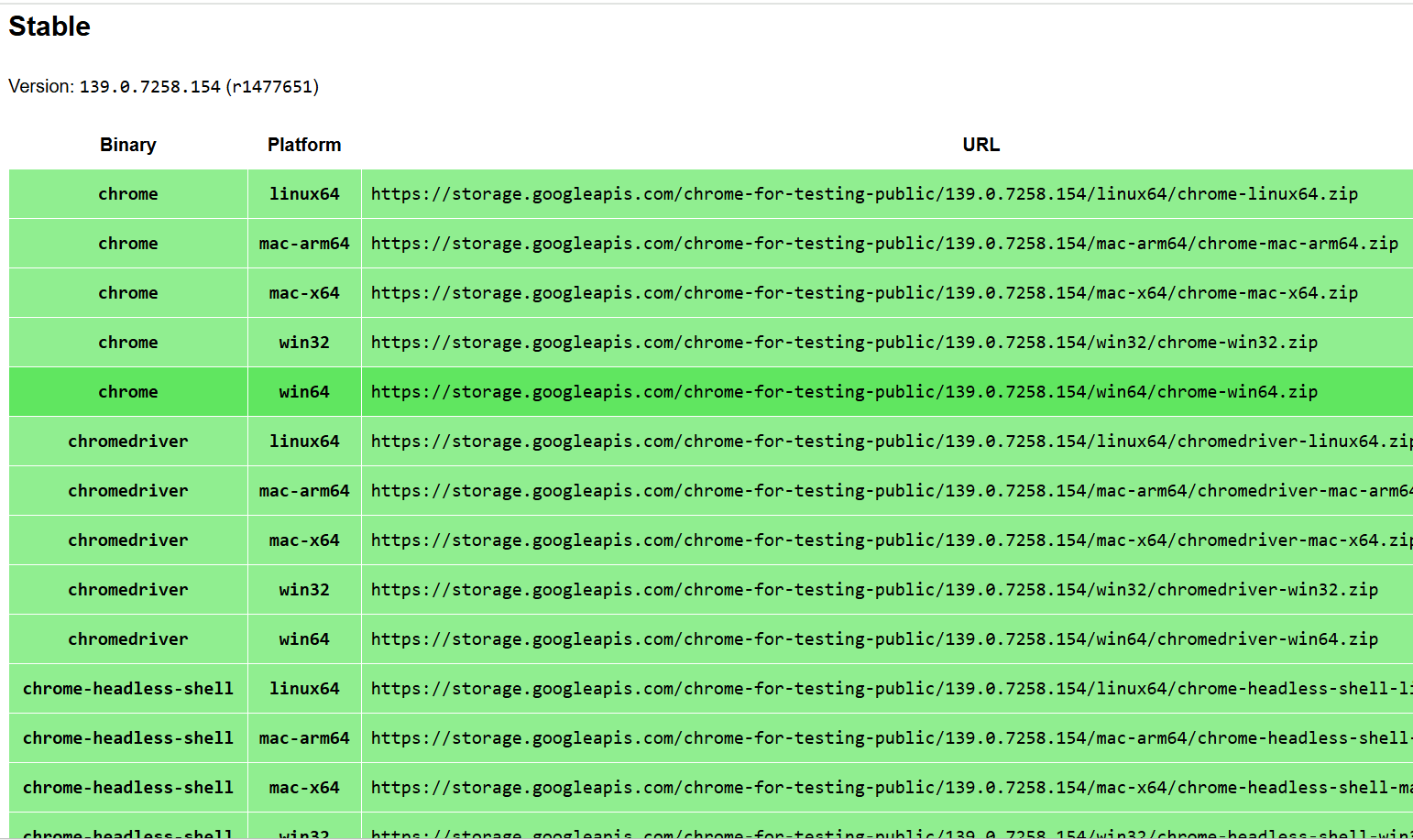
Task: Click the URL column header
Action: pos(981,145)
